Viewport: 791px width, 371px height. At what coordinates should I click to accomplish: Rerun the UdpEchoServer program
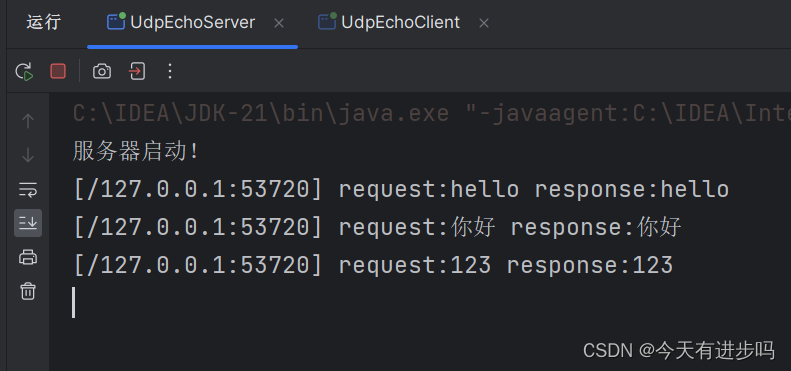24,71
